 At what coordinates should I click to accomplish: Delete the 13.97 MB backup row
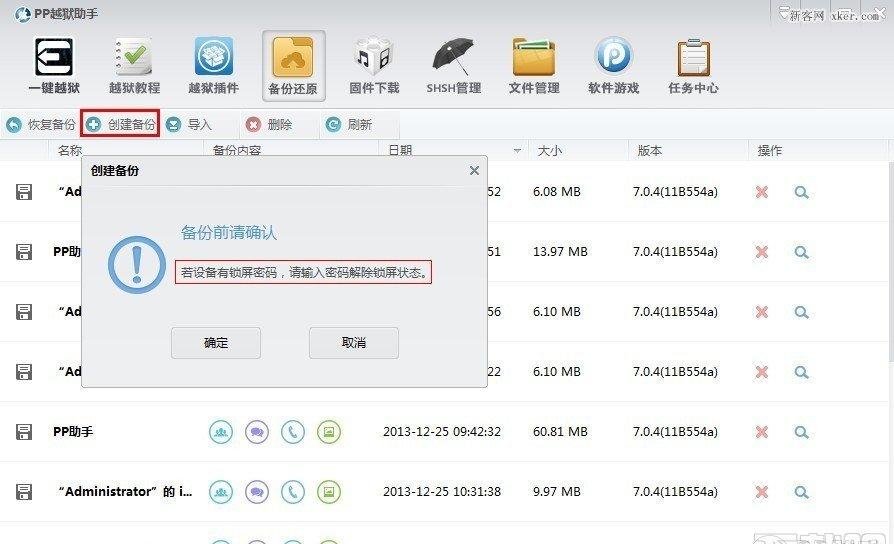point(762,252)
